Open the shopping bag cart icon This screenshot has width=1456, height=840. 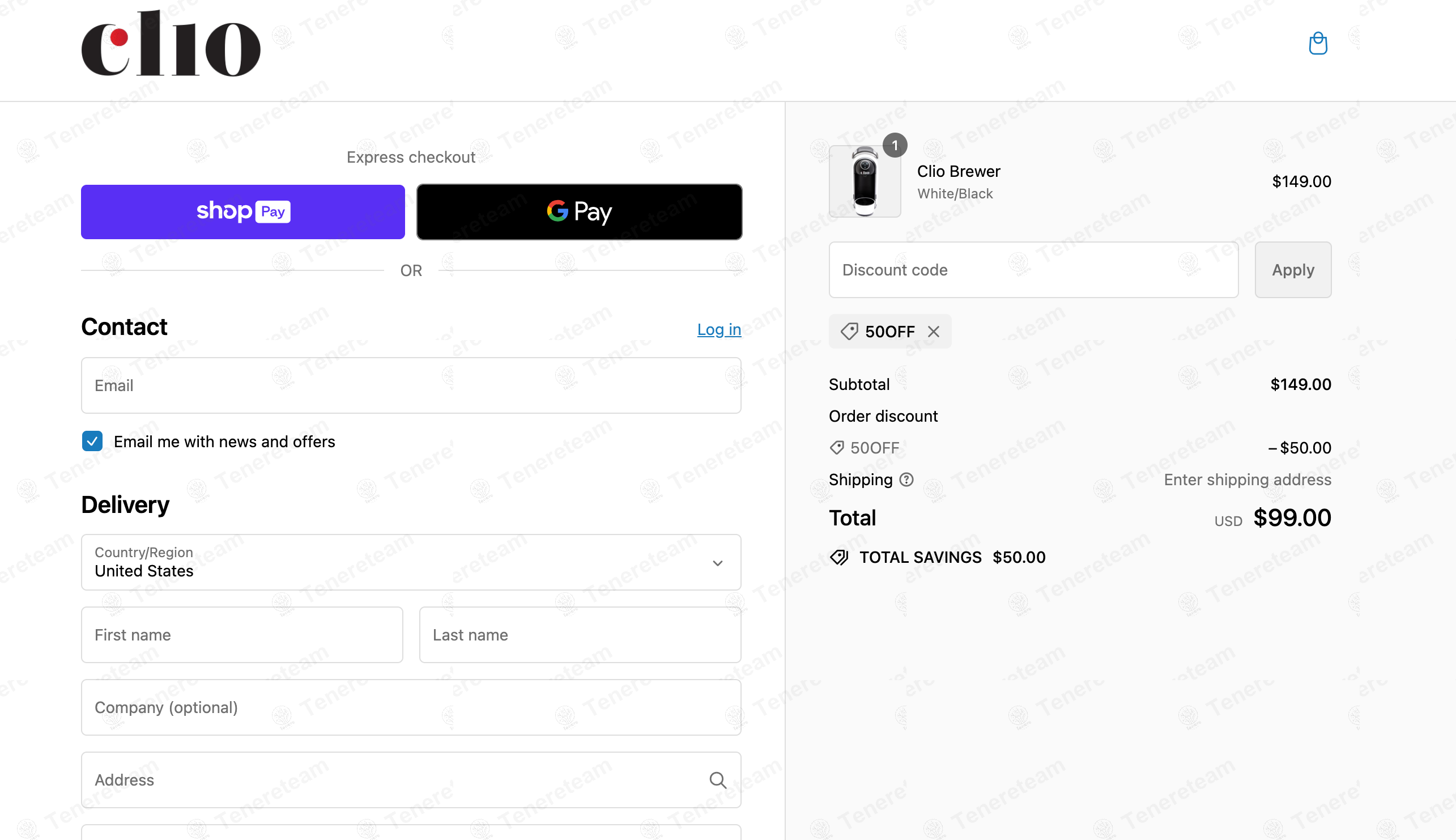(x=1318, y=44)
